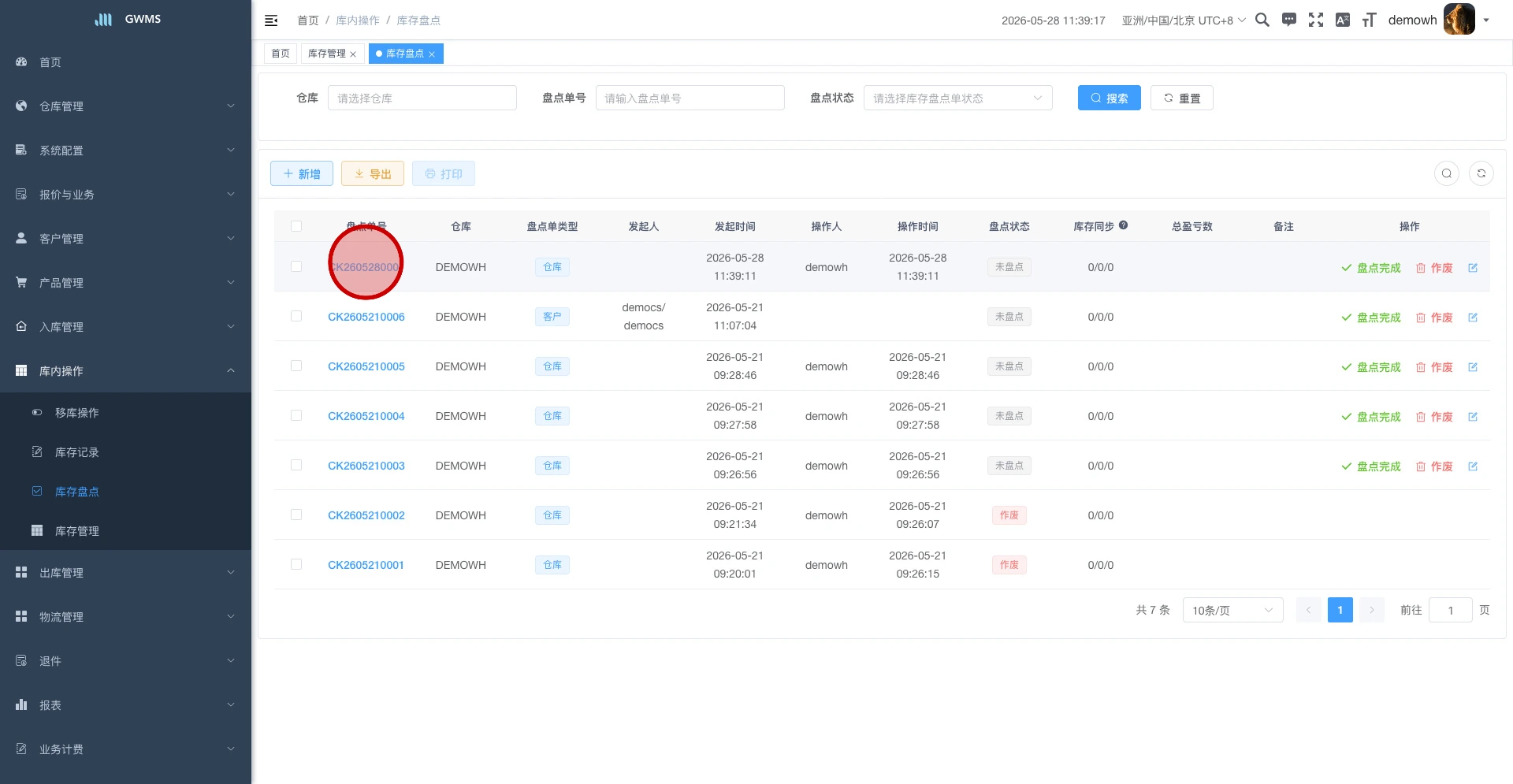Click the blue 搜索 button

(x=1109, y=98)
